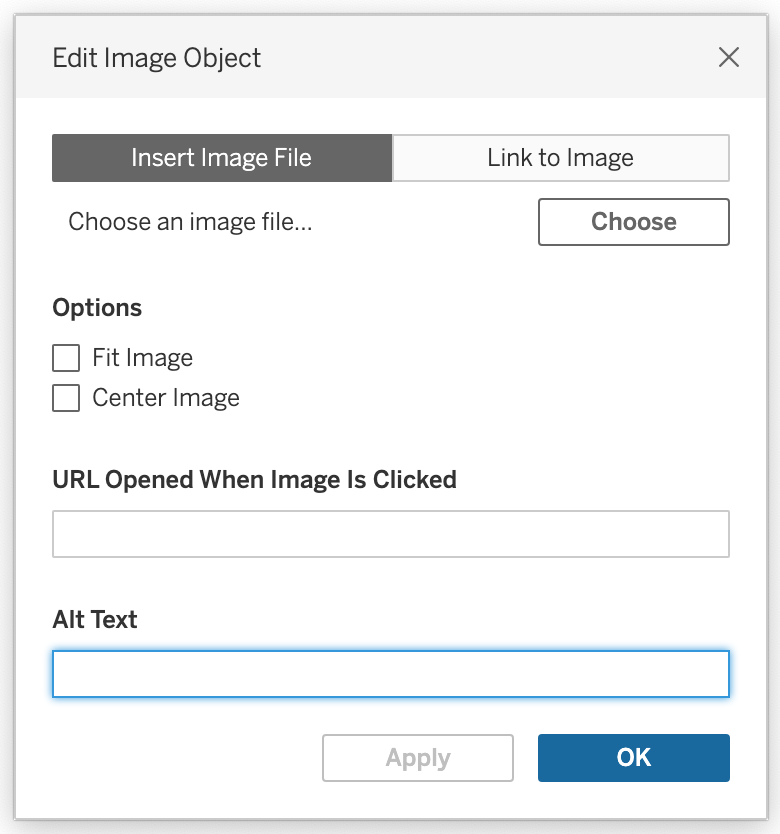Viewport: 780px width, 834px height.
Task: Click the 'Edit Image Object' dialog title
Action: 156,58
